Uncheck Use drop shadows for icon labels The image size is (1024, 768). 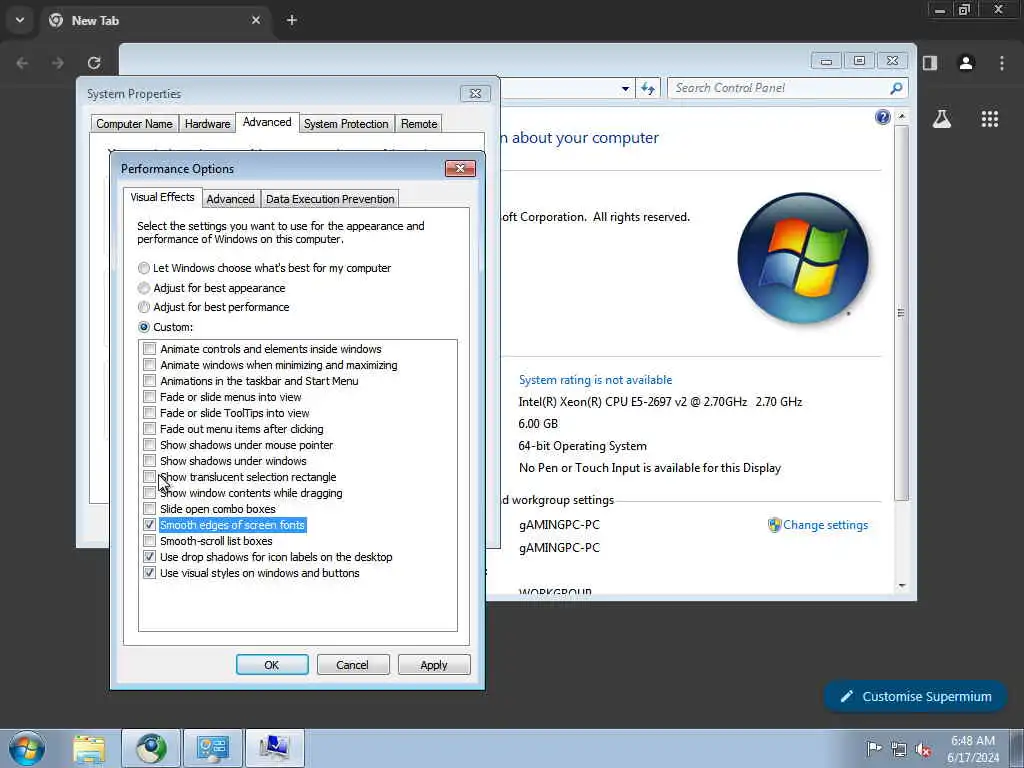[x=150, y=557]
